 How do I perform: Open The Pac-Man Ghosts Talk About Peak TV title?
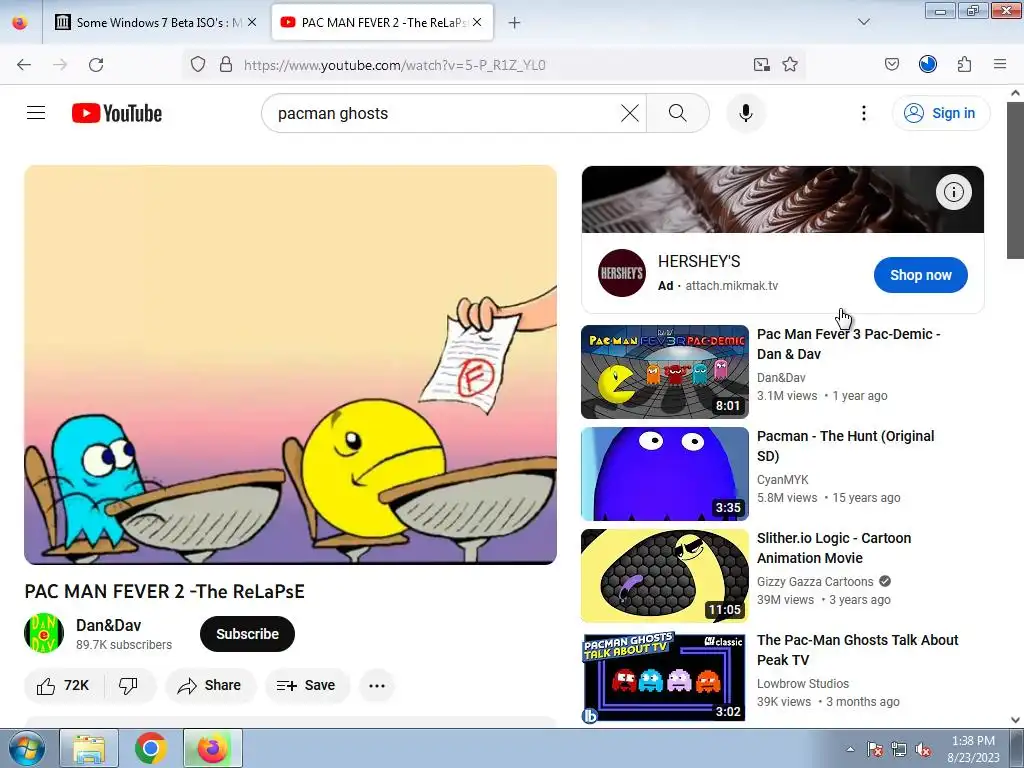coord(857,649)
